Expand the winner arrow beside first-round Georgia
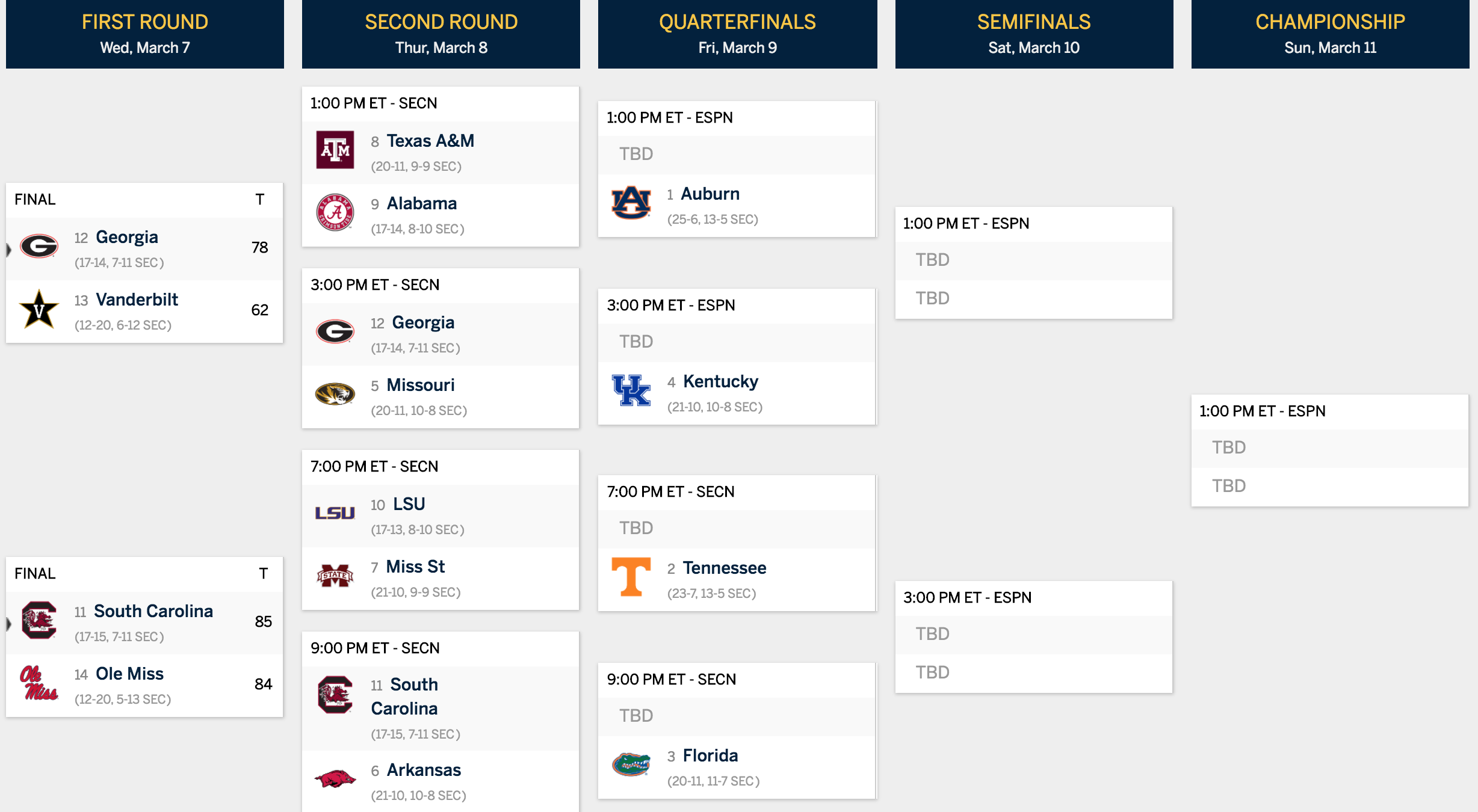Screen dimensions: 1478x812 pos(8,250)
